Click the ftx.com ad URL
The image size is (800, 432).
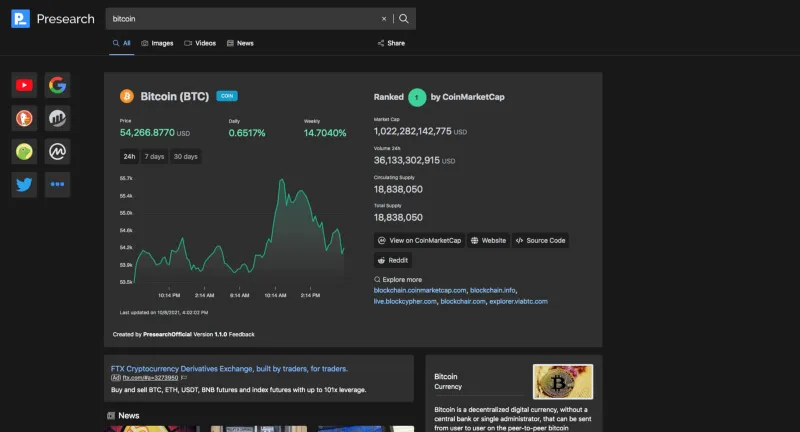(x=150, y=378)
